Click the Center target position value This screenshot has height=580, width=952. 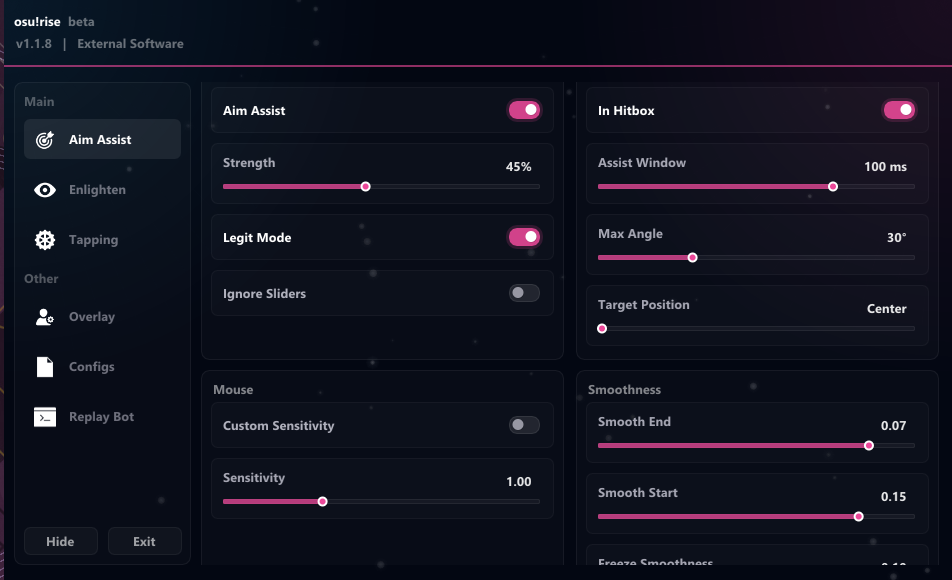point(886,309)
